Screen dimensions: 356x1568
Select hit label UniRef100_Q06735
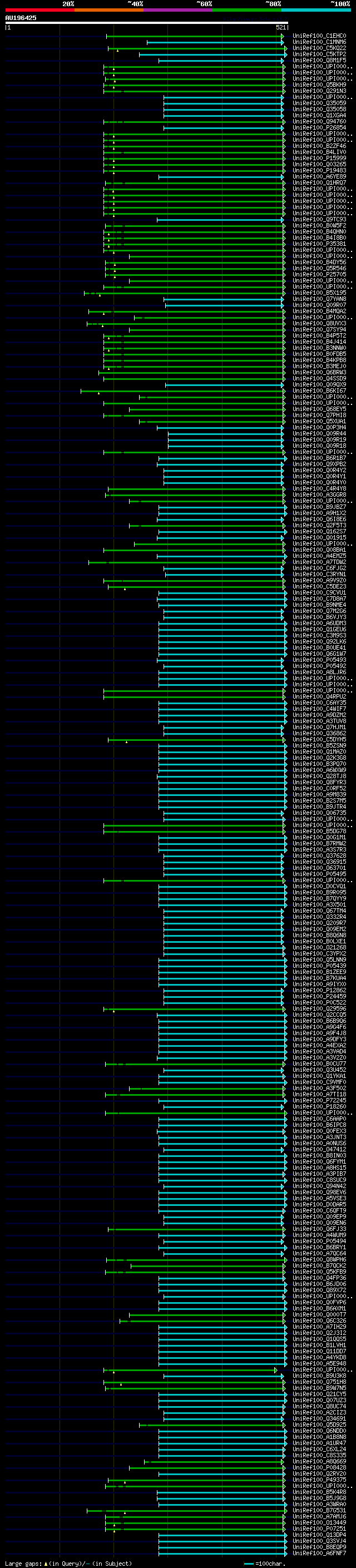[319, 813]
